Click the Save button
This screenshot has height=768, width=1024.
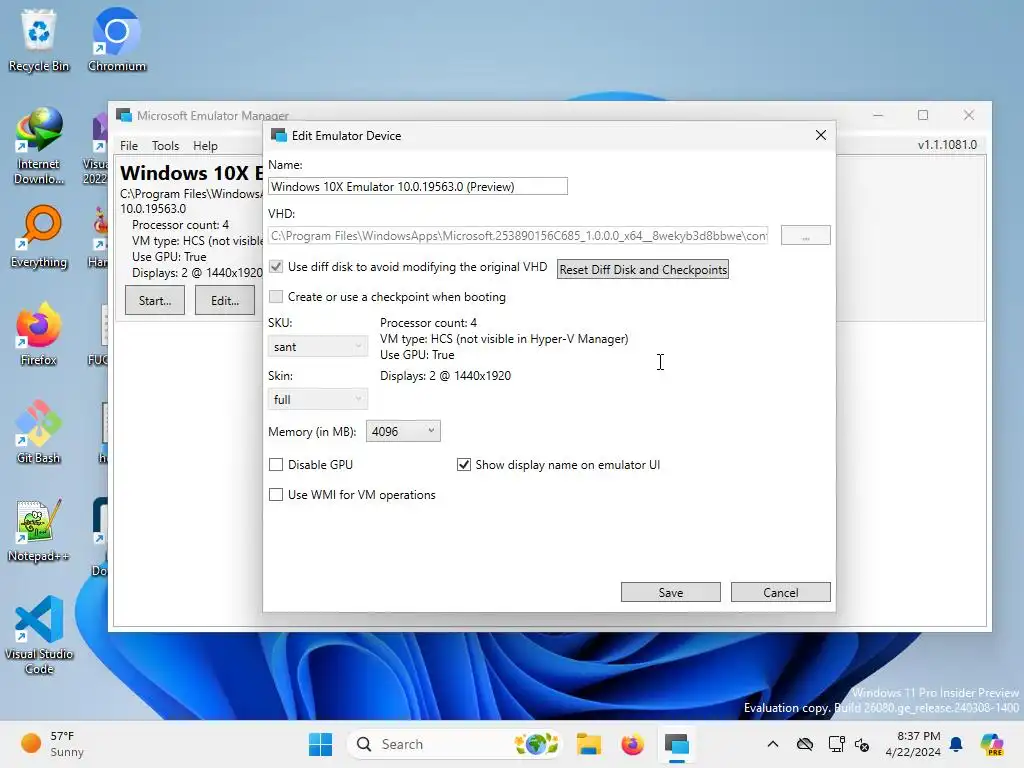tap(671, 592)
